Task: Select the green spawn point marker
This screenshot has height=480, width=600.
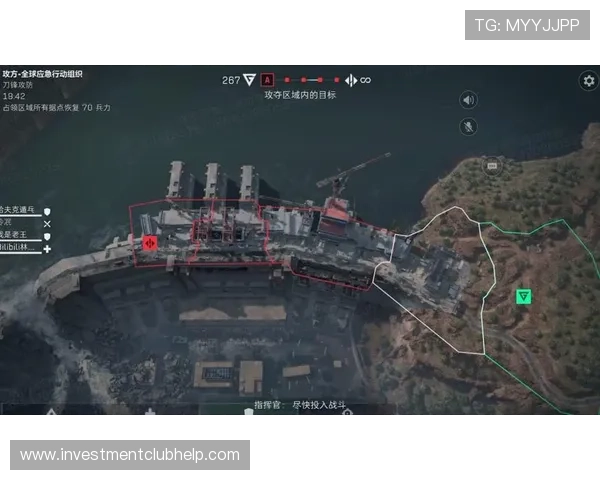Action: click(523, 296)
